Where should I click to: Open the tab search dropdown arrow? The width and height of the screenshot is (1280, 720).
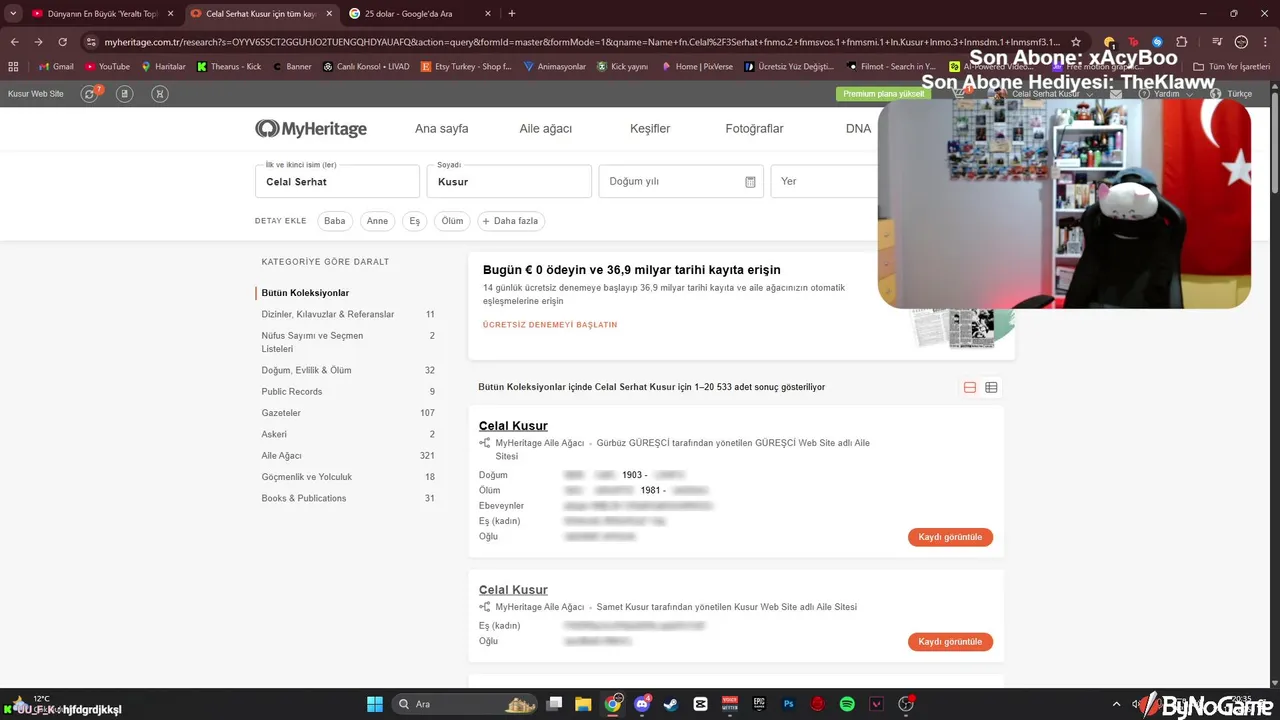click(13, 14)
